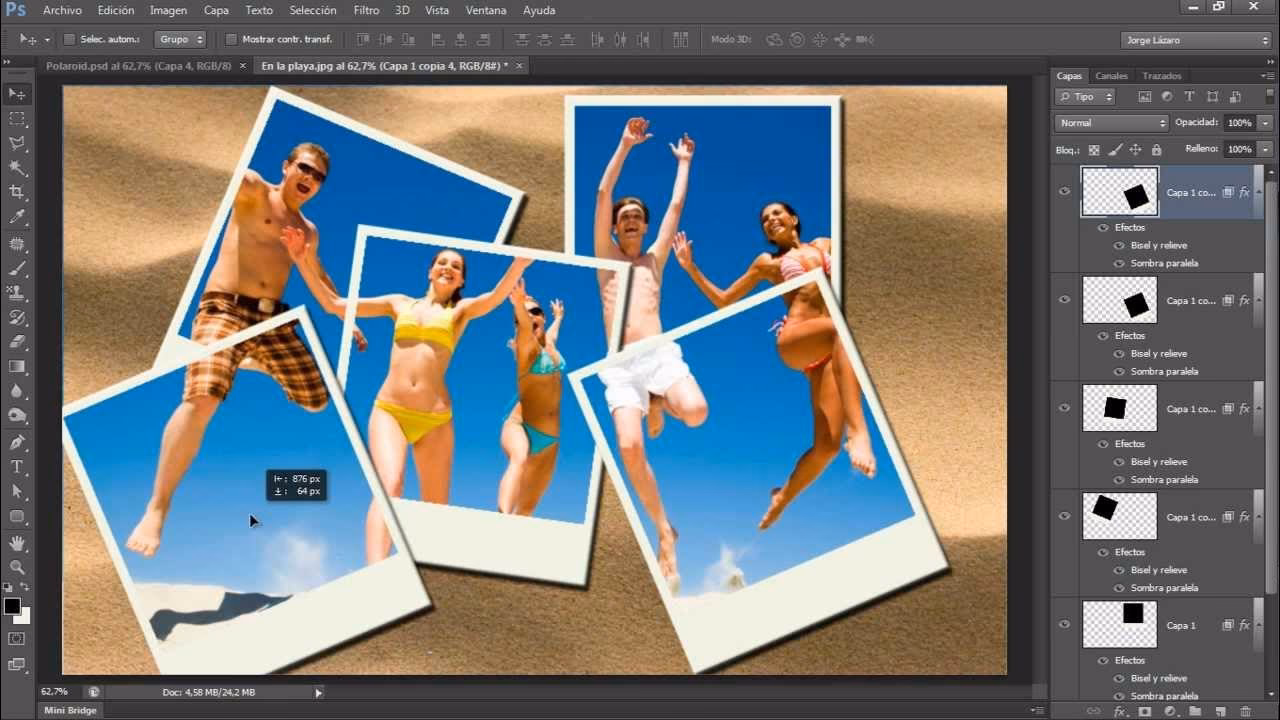
Task: Select the Lasso tool
Action: pos(15,143)
